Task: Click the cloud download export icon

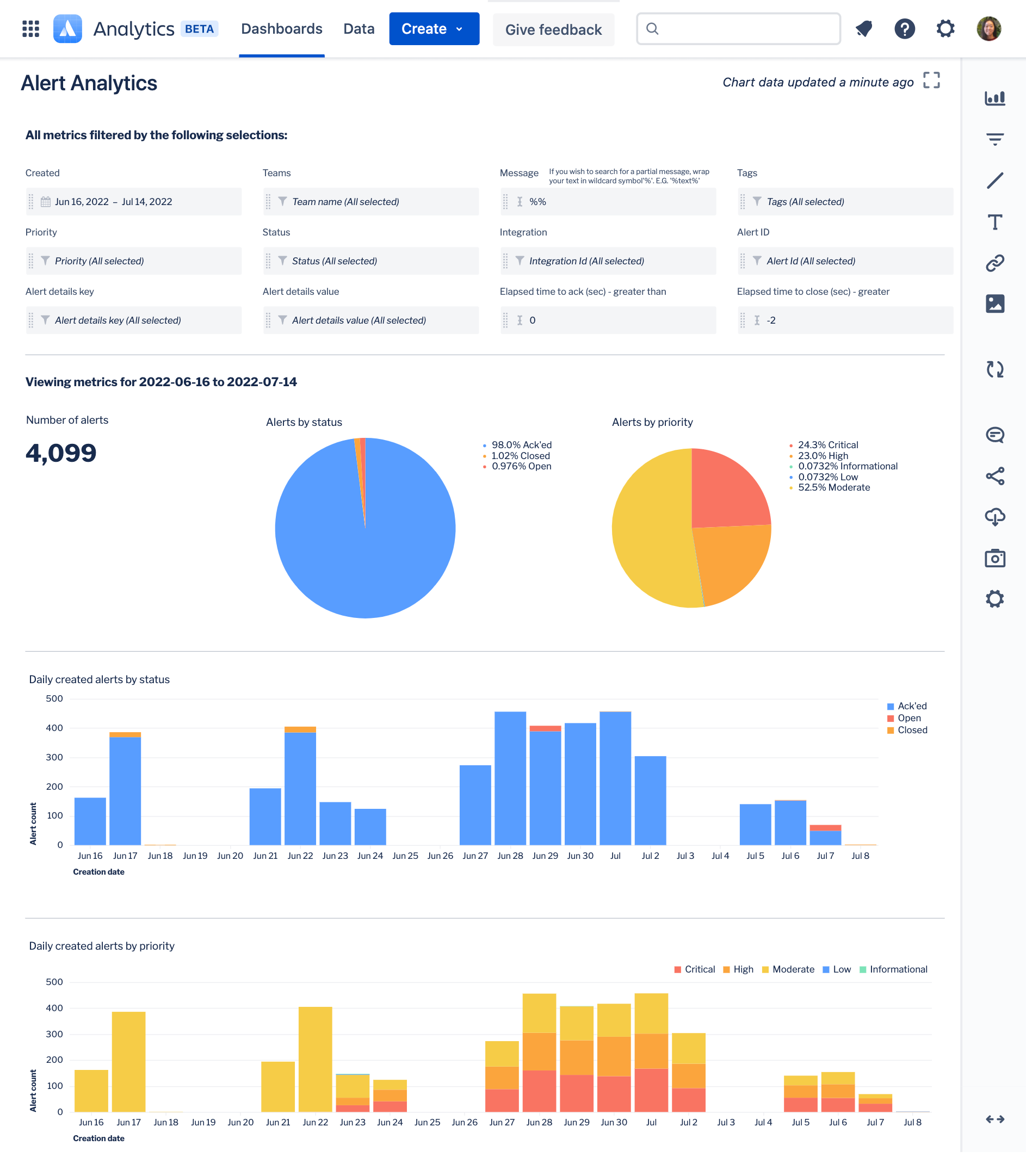Action: (995, 517)
